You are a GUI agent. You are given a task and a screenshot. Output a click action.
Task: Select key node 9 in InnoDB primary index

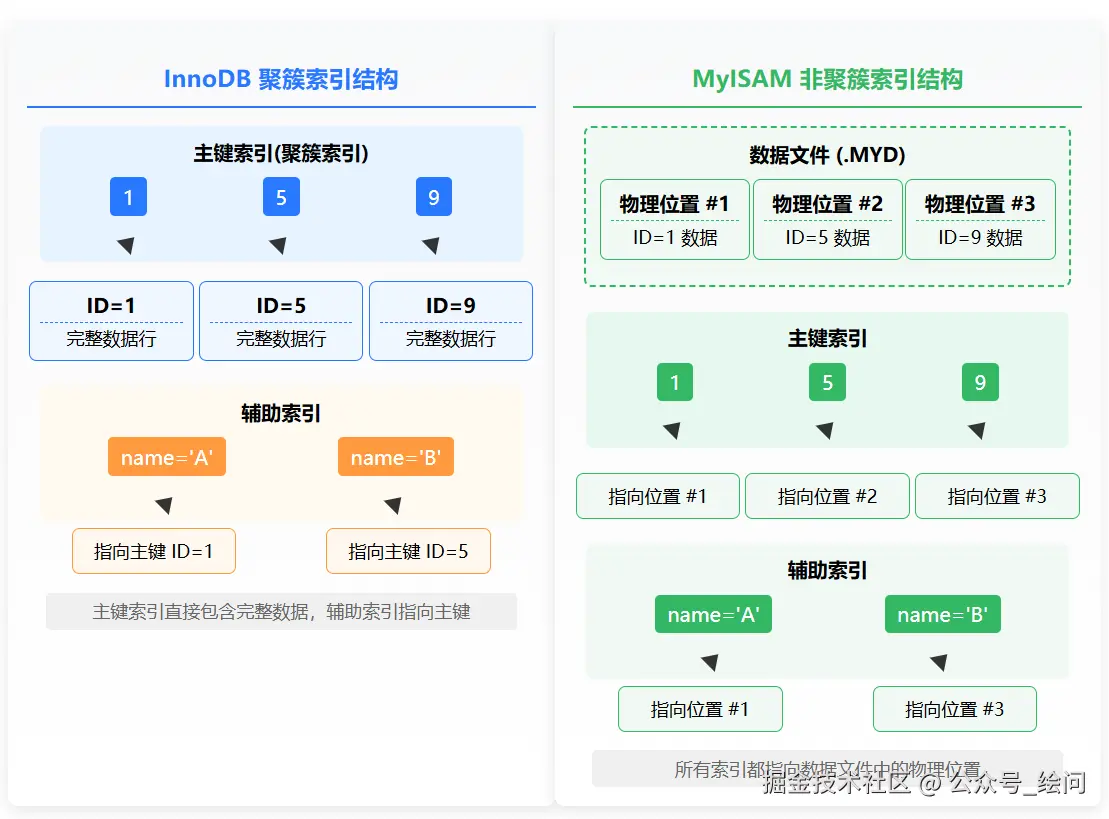tap(433, 197)
